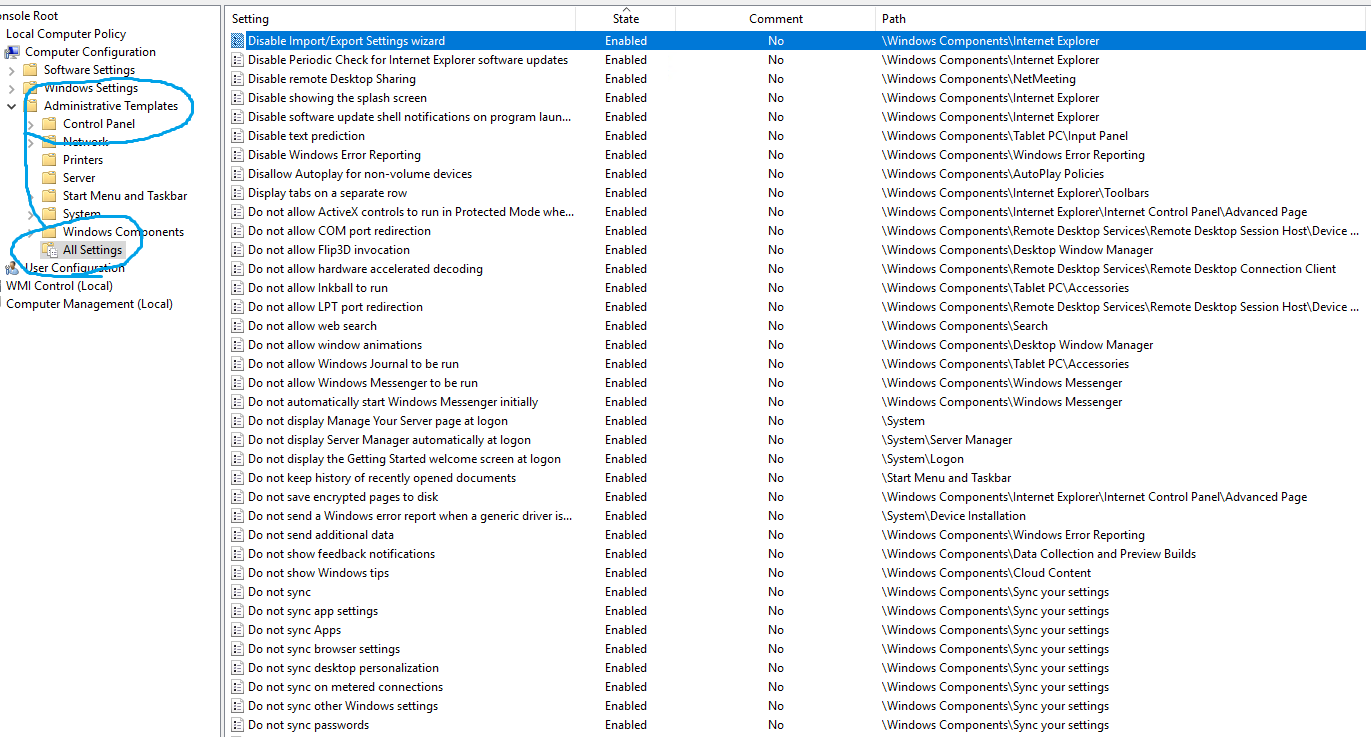Click the '\System\Server Manager' path cell
Image resolution: width=1371 pixels, height=737 pixels.
947,440
